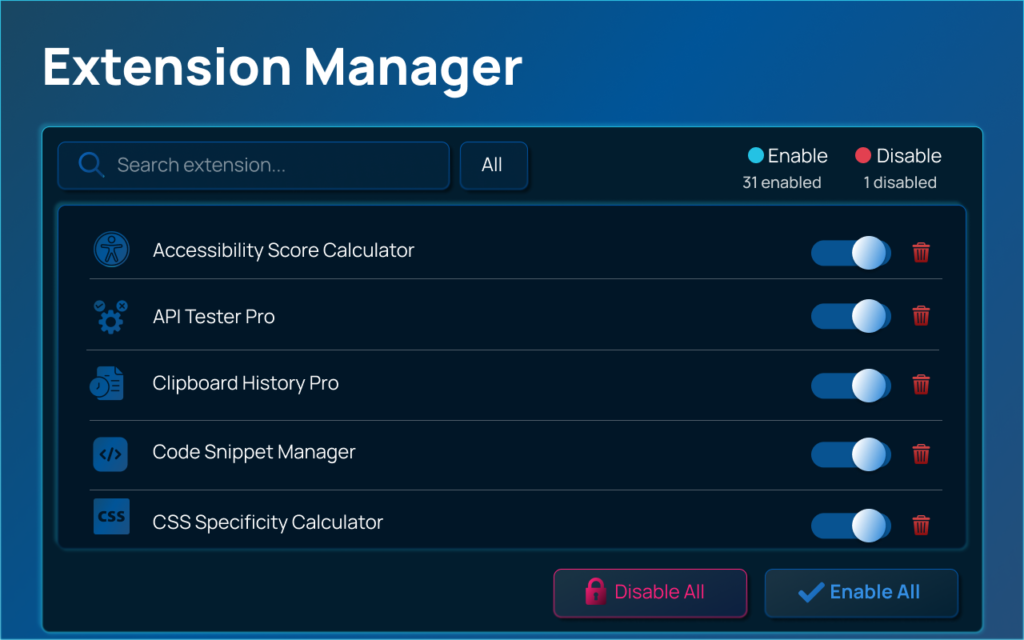Switch off Code Snippet Manager
The height and width of the screenshot is (640, 1024).
pyautogui.click(x=850, y=454)
